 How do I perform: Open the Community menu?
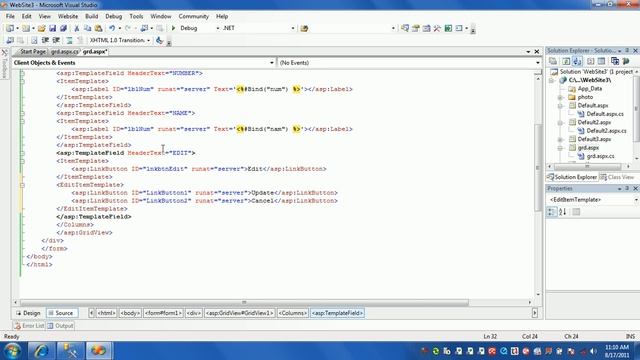tap(193, 16)
